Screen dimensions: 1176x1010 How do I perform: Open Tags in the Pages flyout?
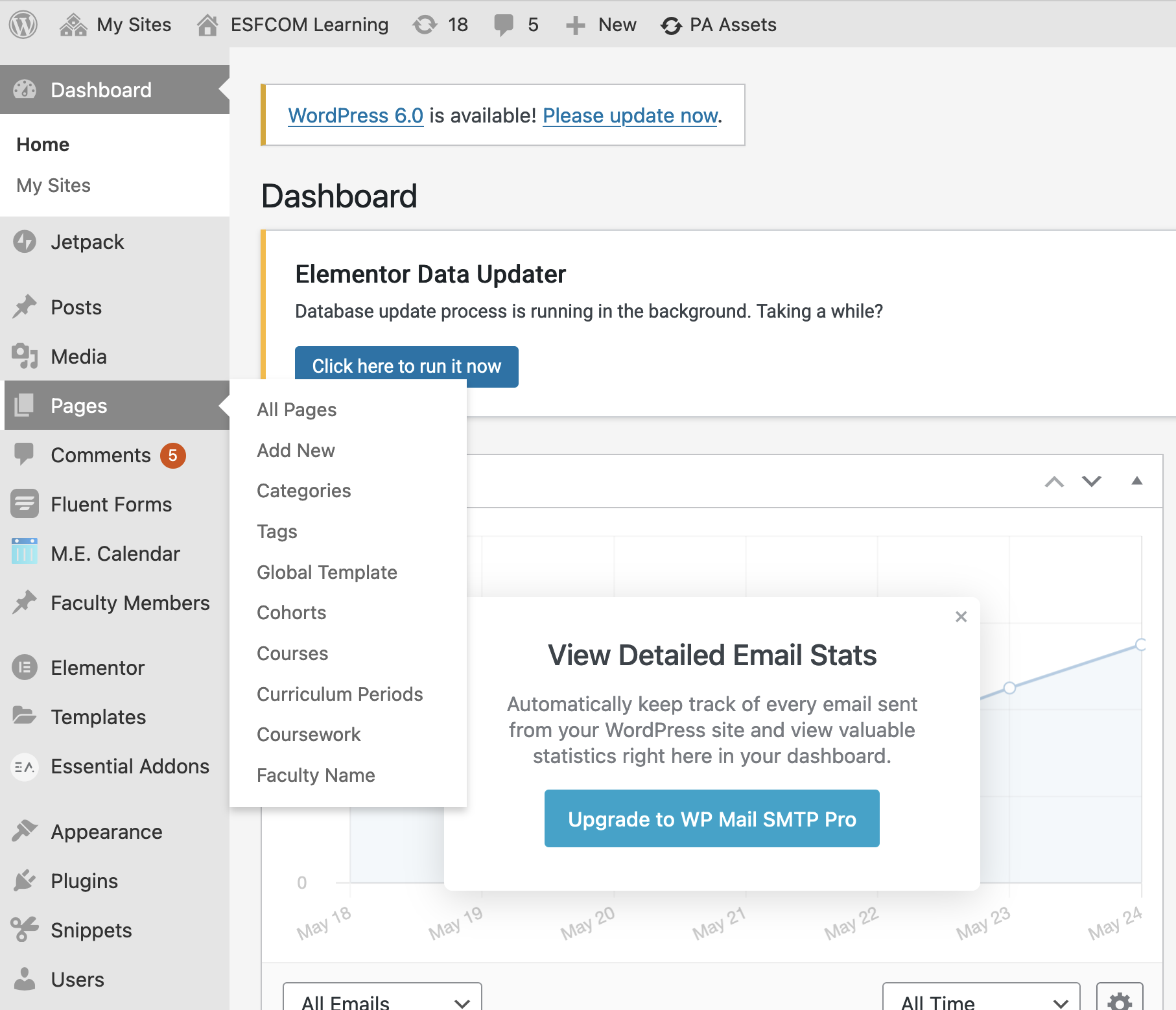pyautogui.click(x=277, y=532)
